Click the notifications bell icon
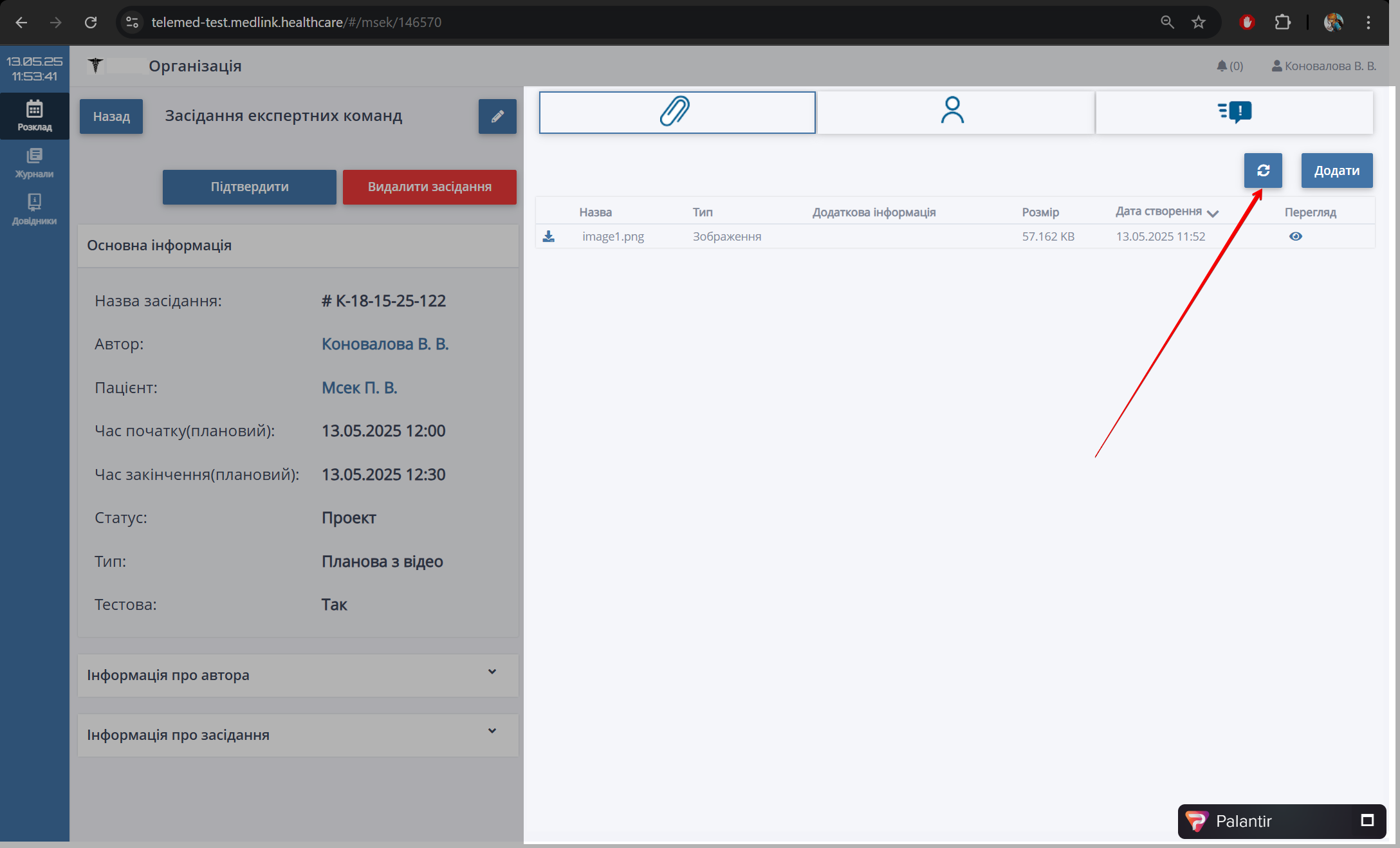 pos(1222,66)
